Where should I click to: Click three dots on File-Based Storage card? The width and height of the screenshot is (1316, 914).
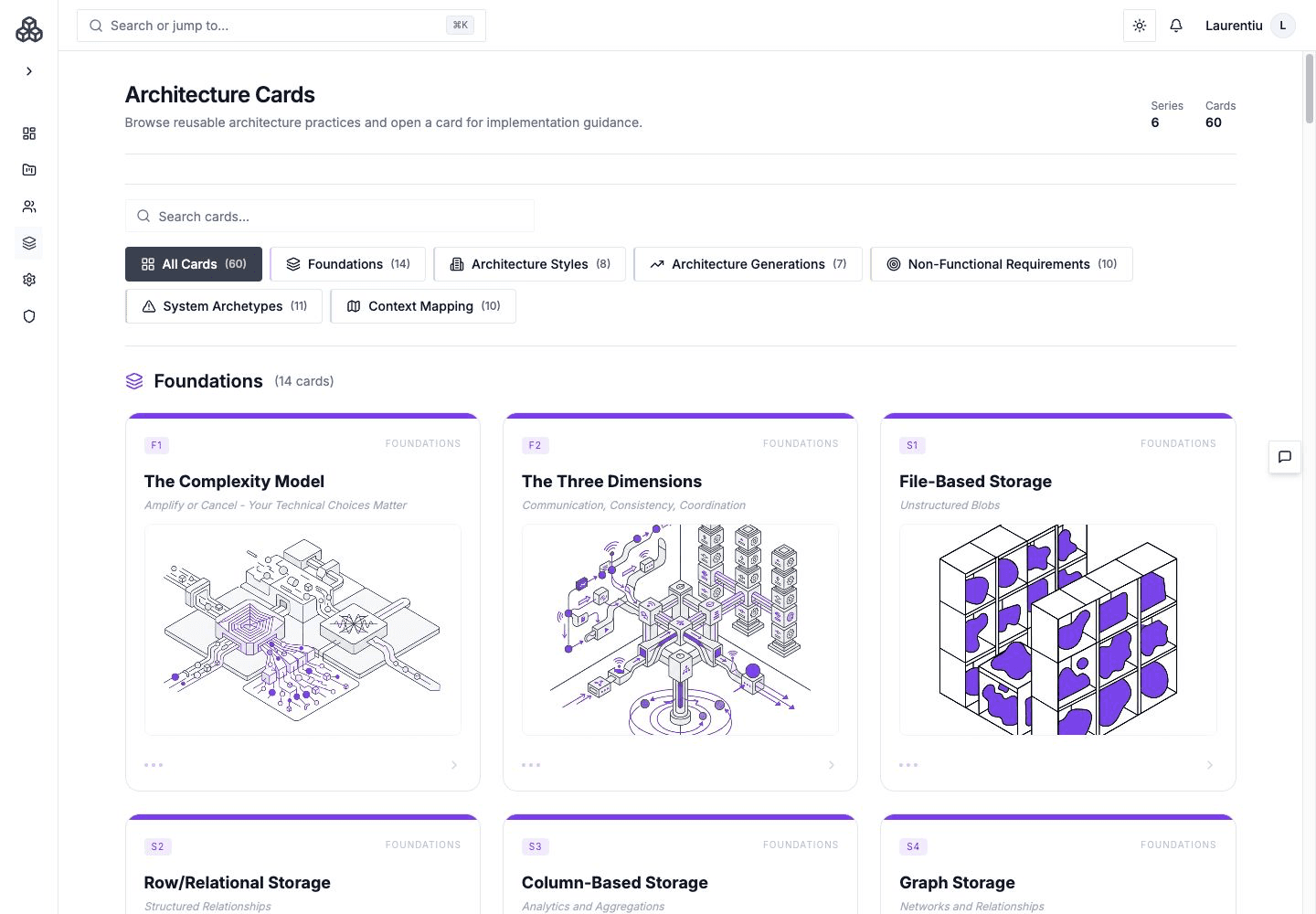click(x=908, y=765)
